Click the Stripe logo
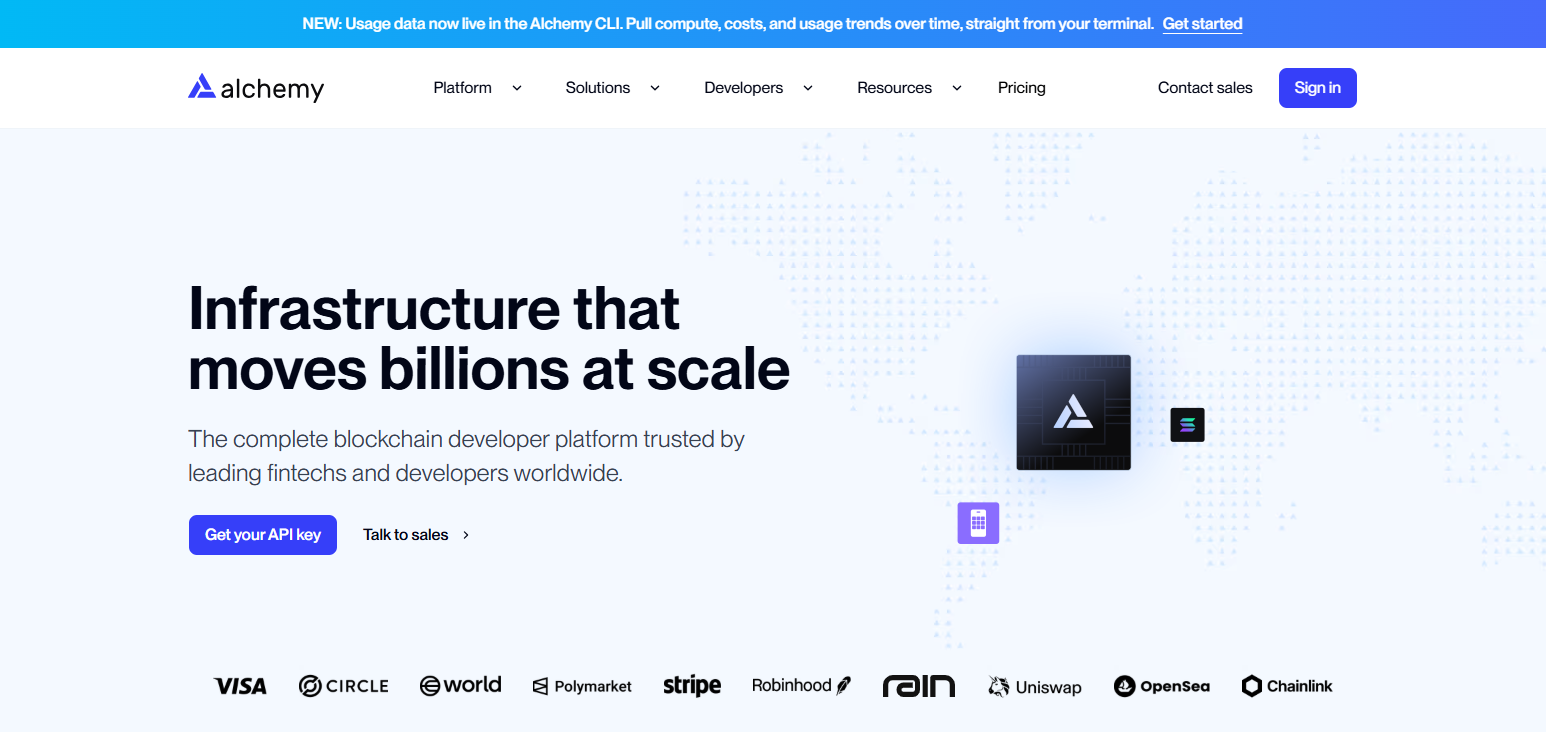Image resolution: width=1546 pixels, height=732 pixels. click(x=692, y=686)
